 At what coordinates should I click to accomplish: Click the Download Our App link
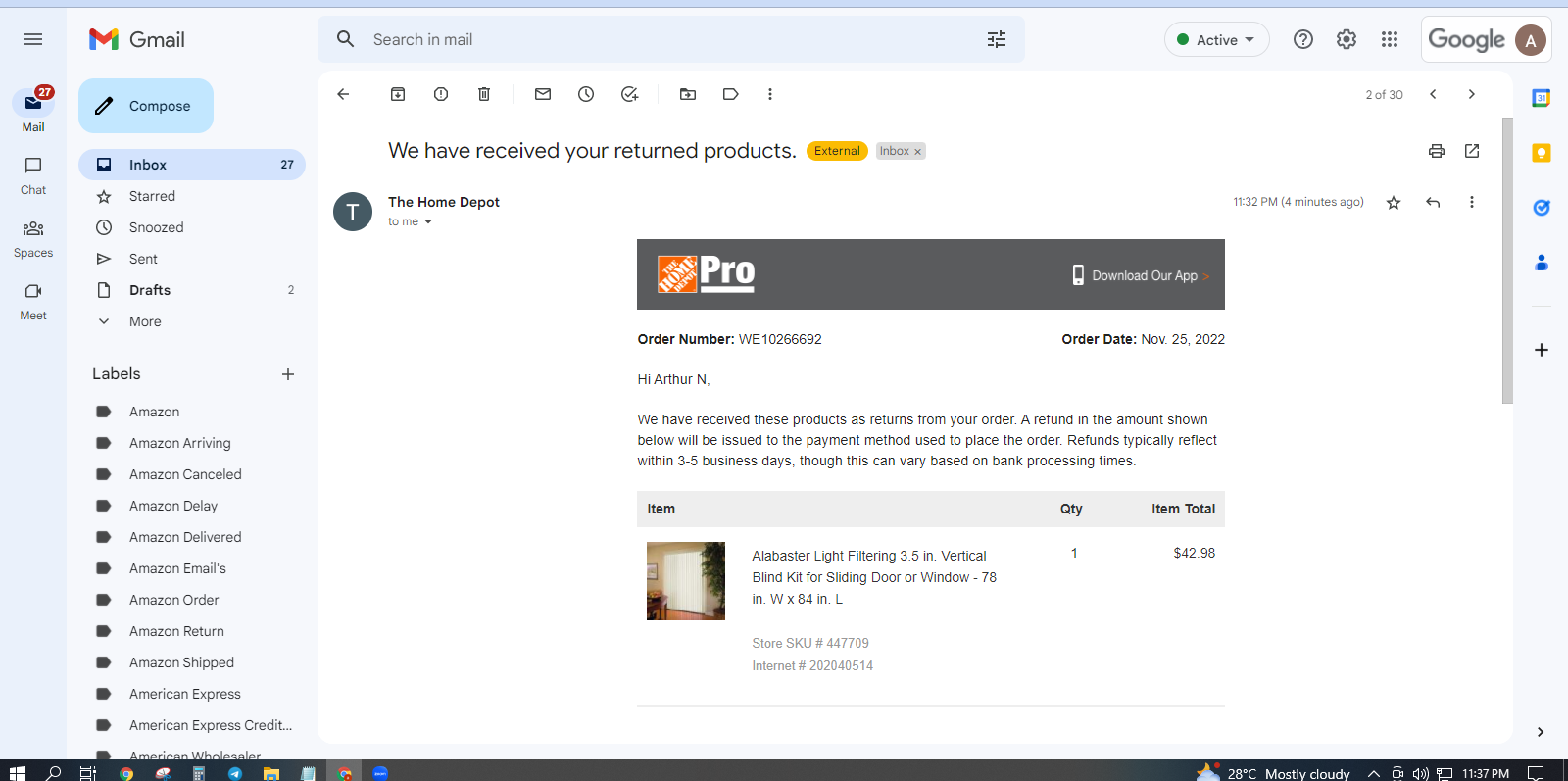click(1144, 275)
